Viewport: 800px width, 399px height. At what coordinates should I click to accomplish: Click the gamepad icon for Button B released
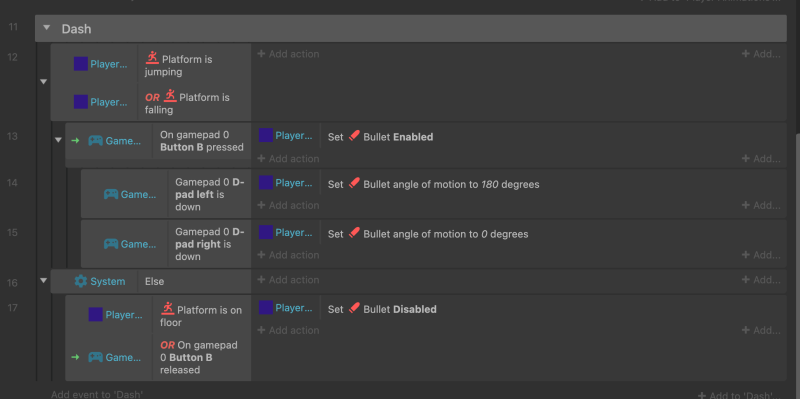[x=95, y=357]
